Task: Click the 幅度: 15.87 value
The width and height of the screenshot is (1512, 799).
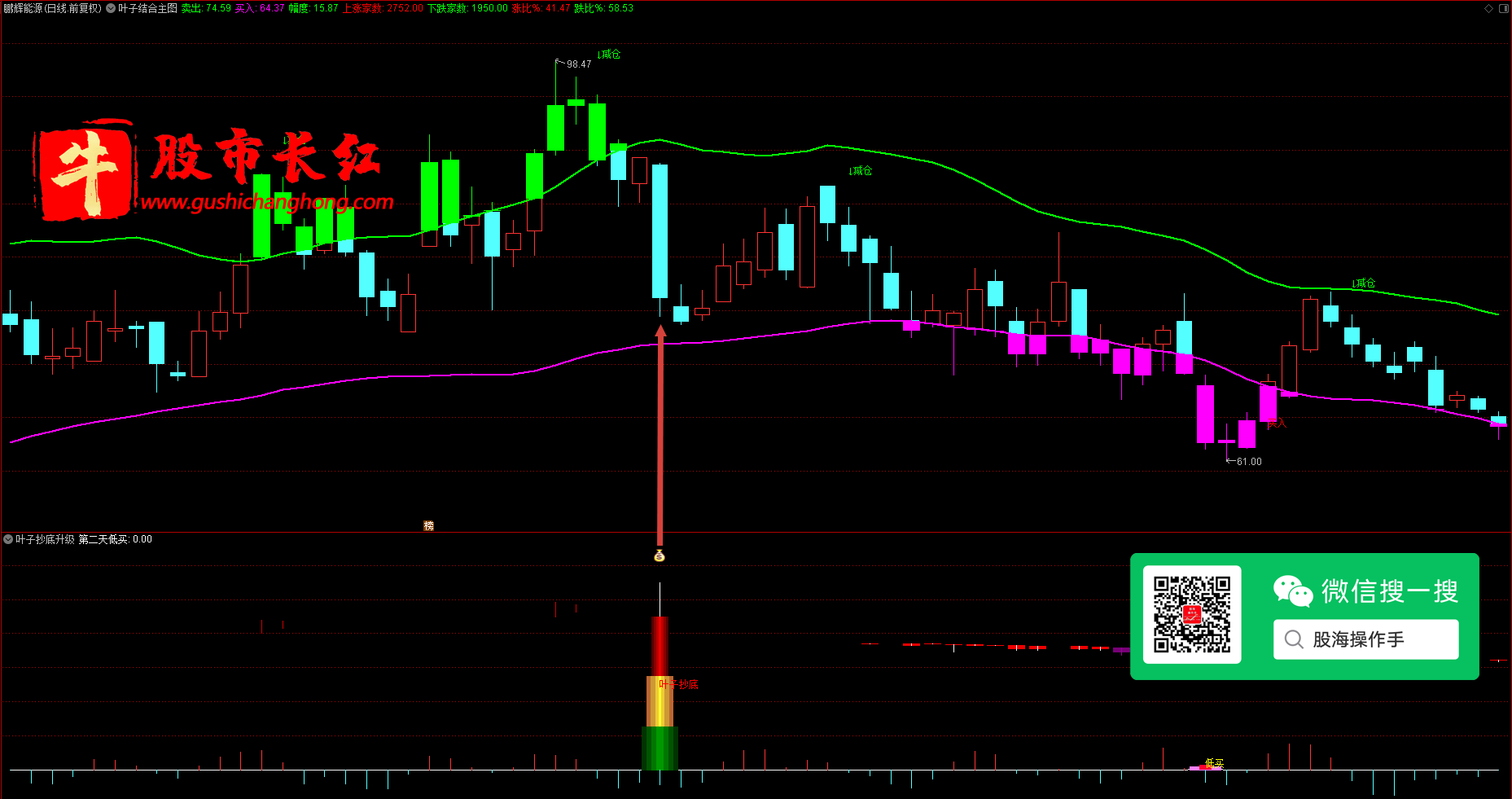Action: click(313, 8)
